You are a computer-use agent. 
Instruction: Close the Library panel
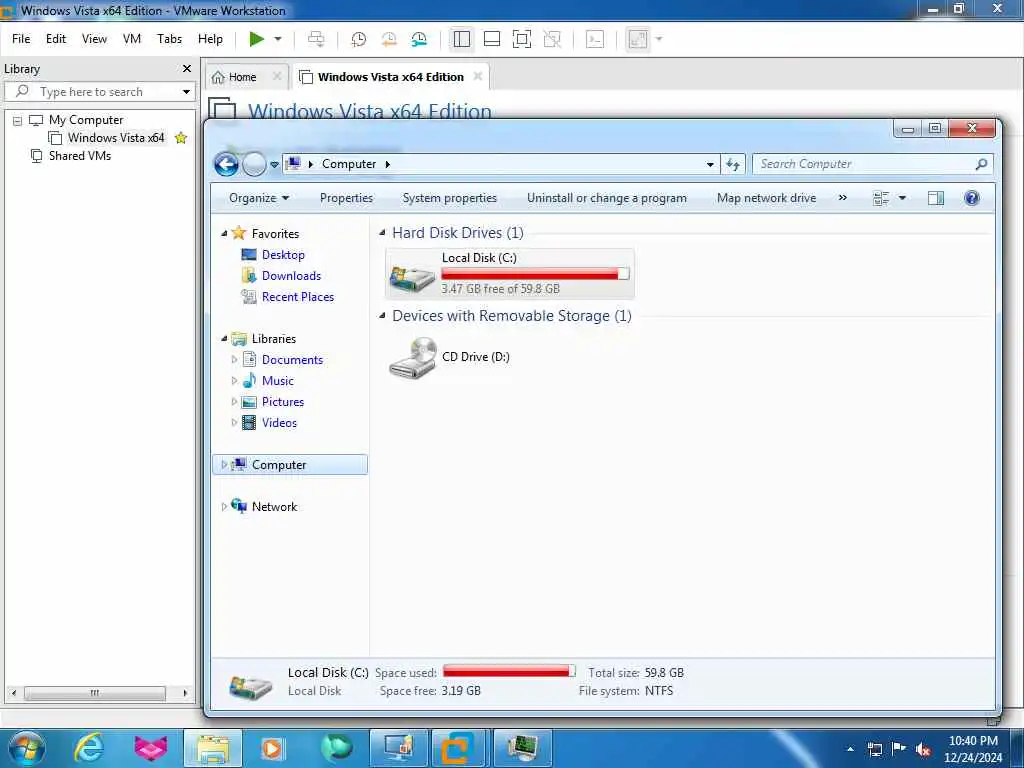pos(187,69)
